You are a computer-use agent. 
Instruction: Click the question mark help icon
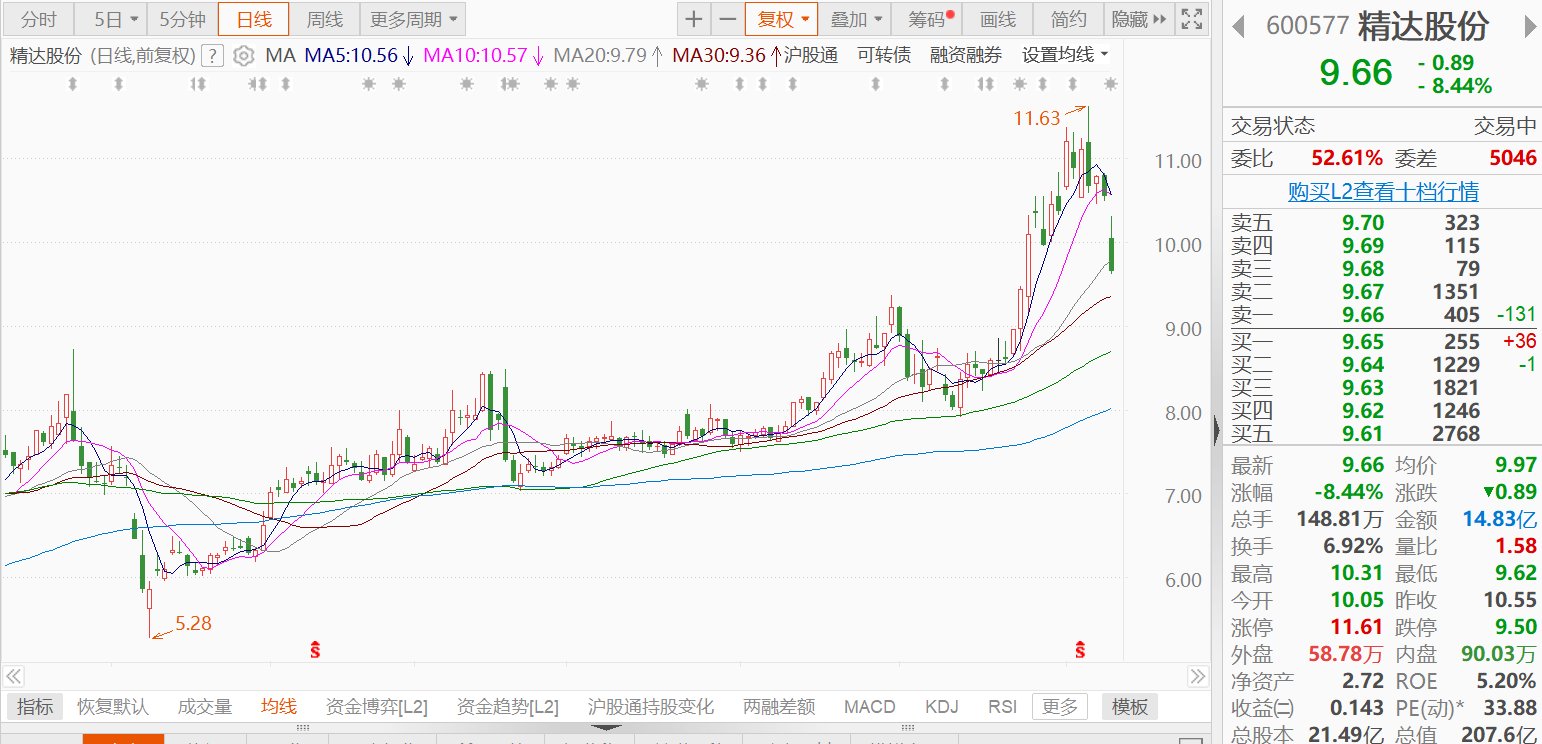click(212, 56)
